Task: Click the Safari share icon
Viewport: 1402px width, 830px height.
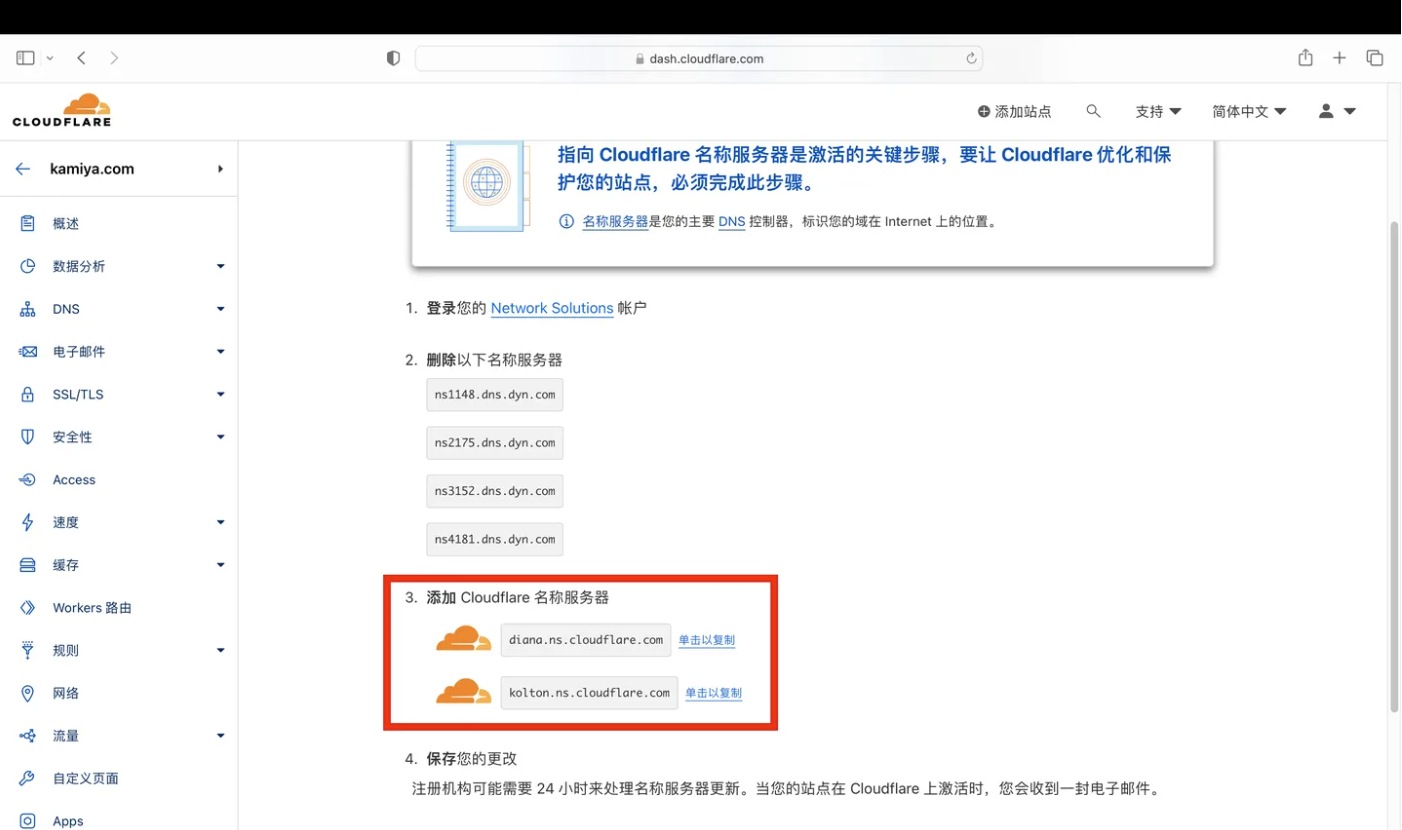Action: 1305,58
